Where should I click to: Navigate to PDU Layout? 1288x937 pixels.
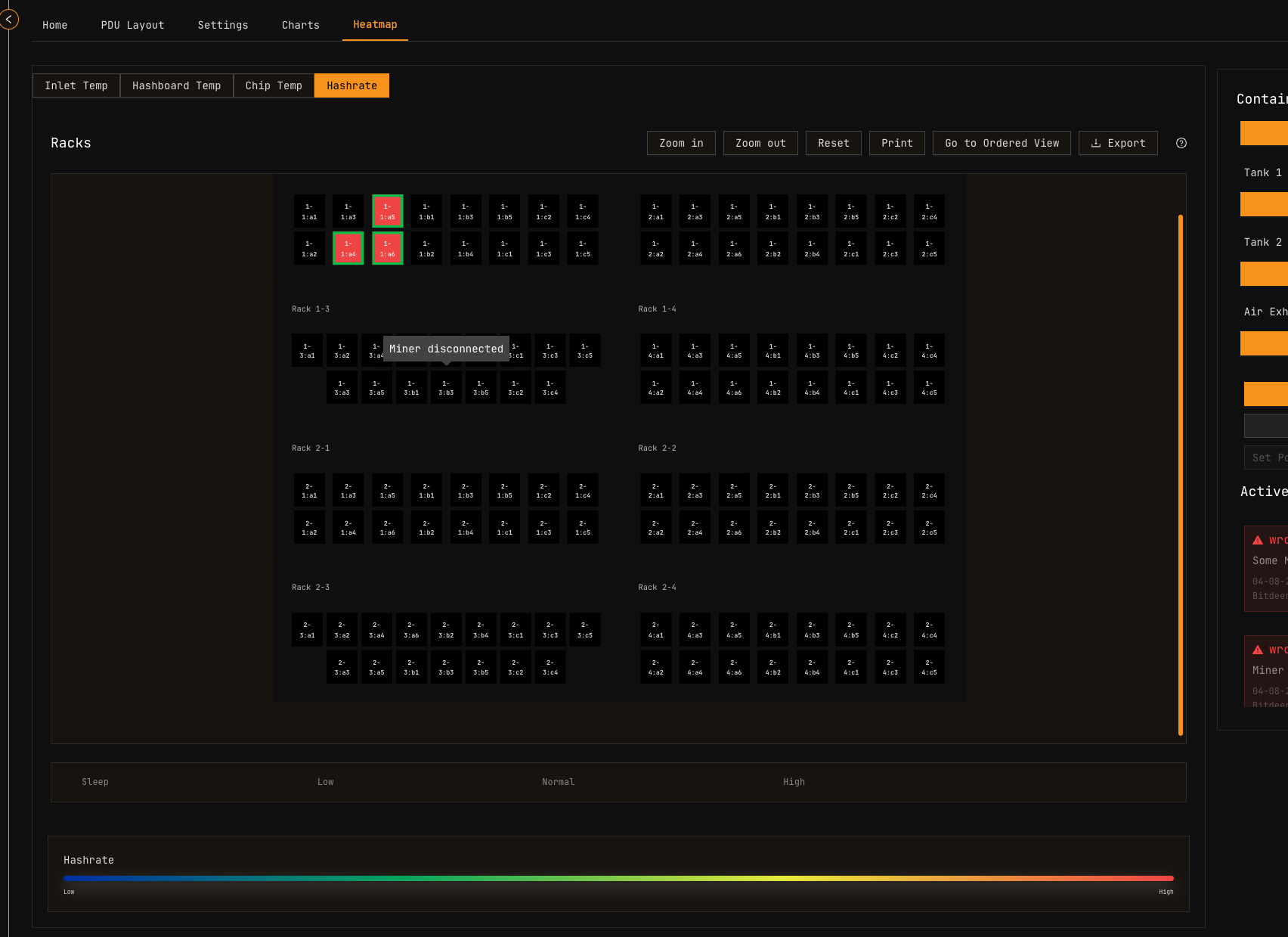click(x=132, y=24)
